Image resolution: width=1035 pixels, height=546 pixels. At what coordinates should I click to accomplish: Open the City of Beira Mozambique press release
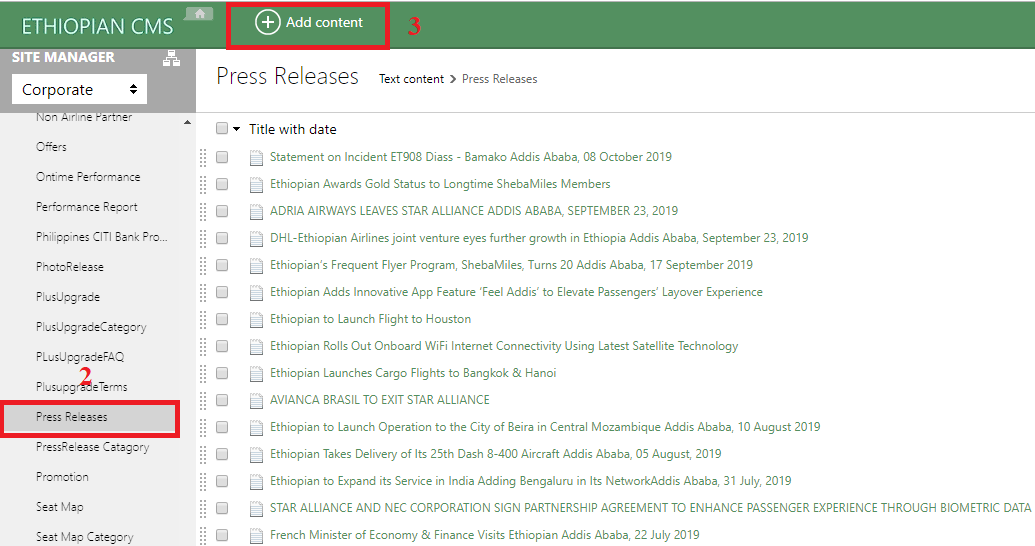pos(545,427)
